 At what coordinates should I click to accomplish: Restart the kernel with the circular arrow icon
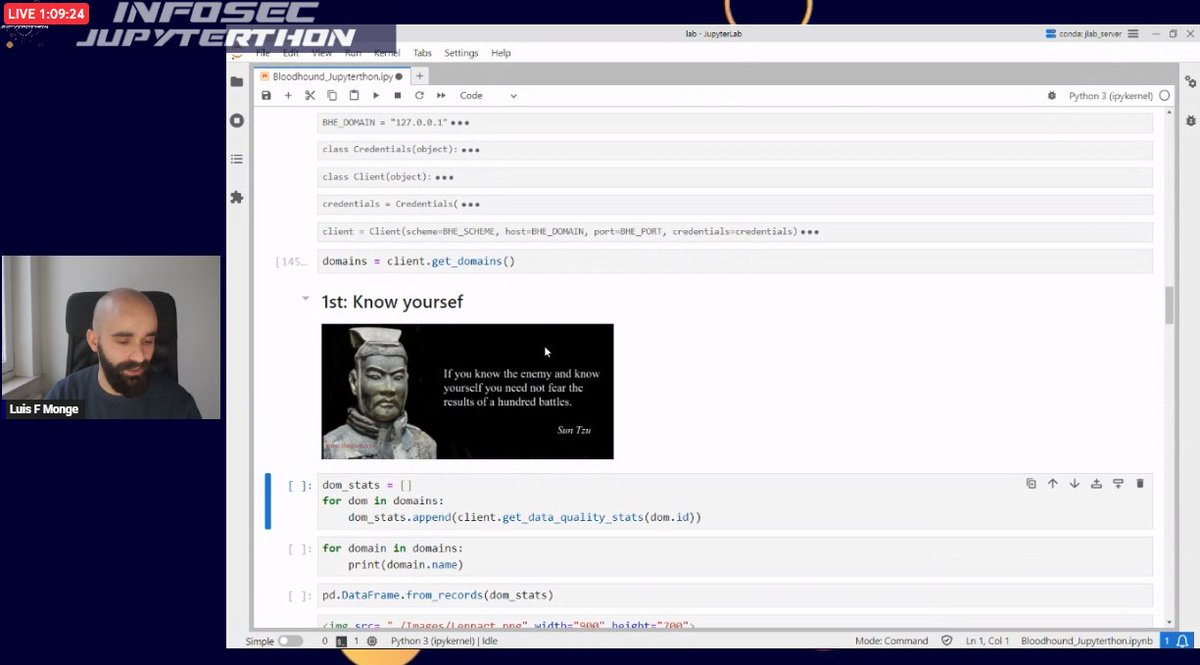click(x=419, y=96)
